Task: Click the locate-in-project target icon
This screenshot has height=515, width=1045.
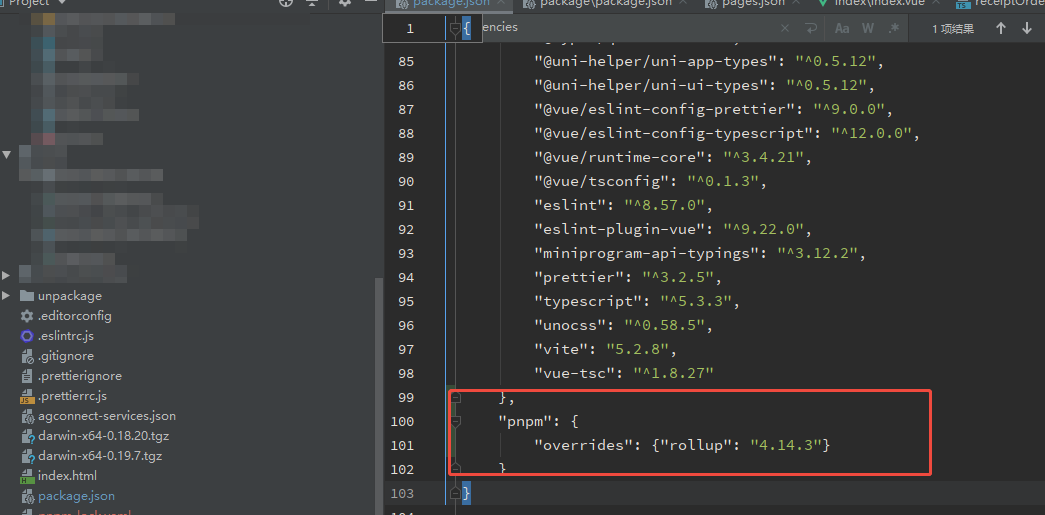Action: tap(286, 3)
